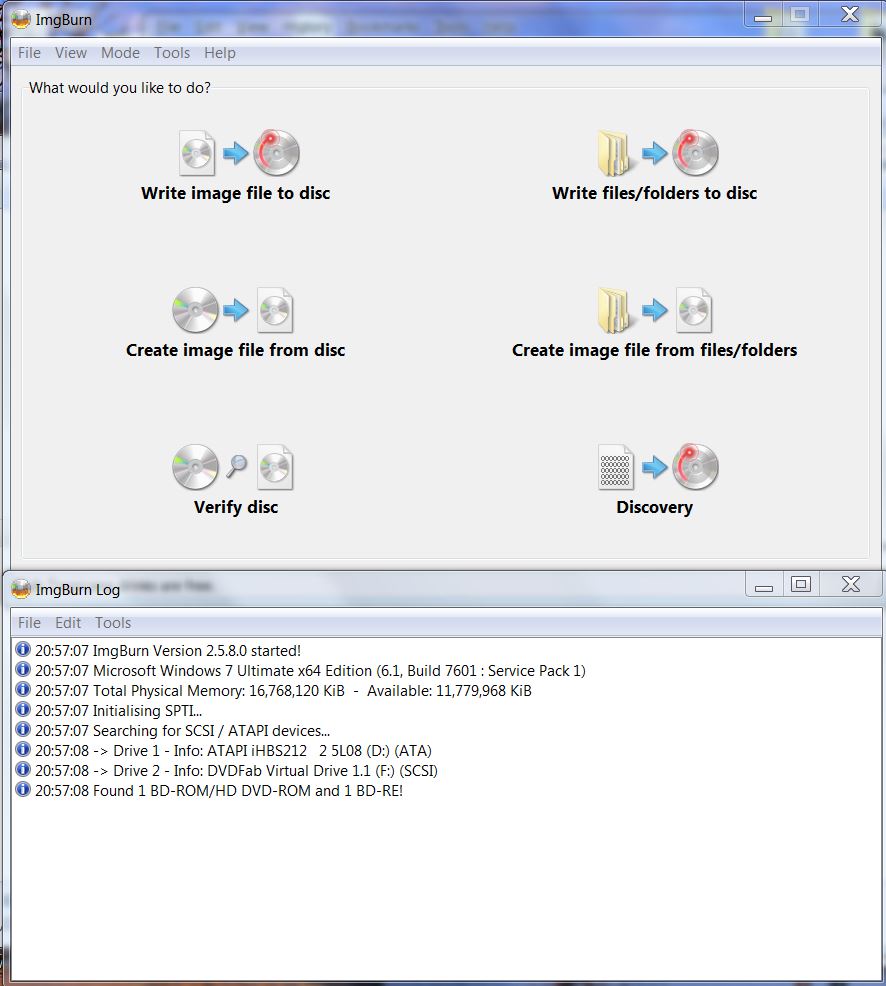Click info icon beside 'Total Physical Memory' line
This screenshot has height=986, width=886.
pos(23,689)
